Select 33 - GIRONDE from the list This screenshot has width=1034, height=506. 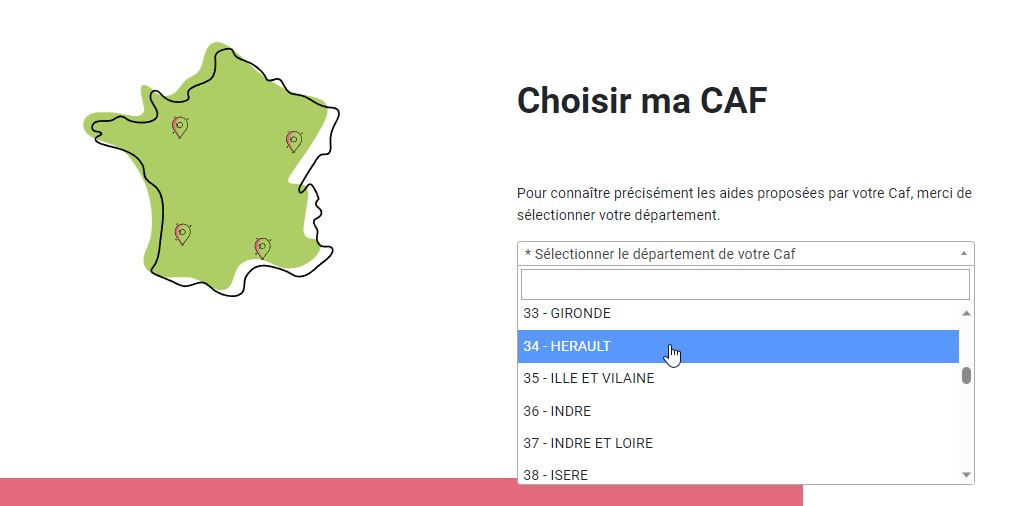tap(738, 314)
